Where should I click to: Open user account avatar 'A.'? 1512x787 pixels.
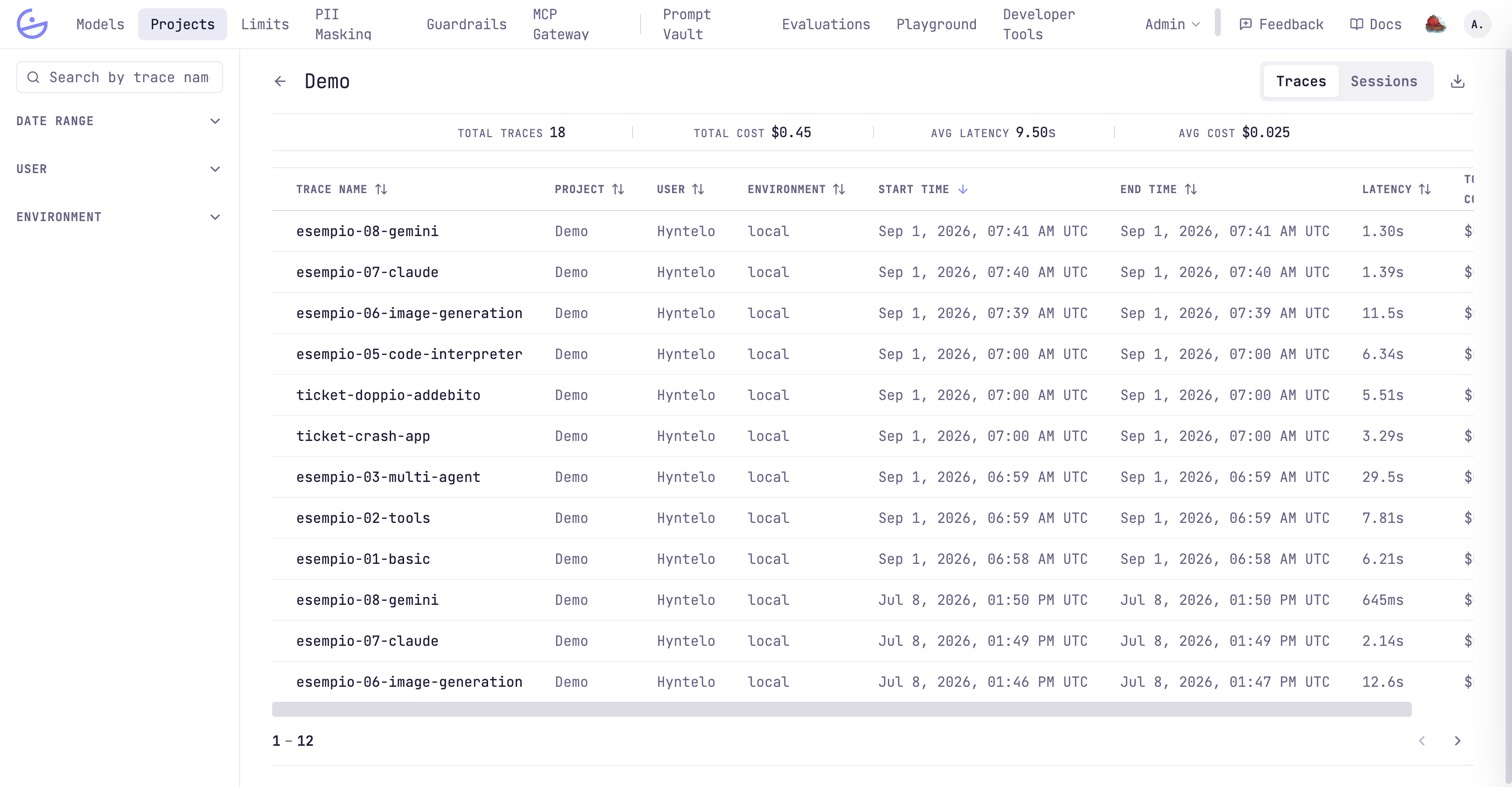(1477, 24)
